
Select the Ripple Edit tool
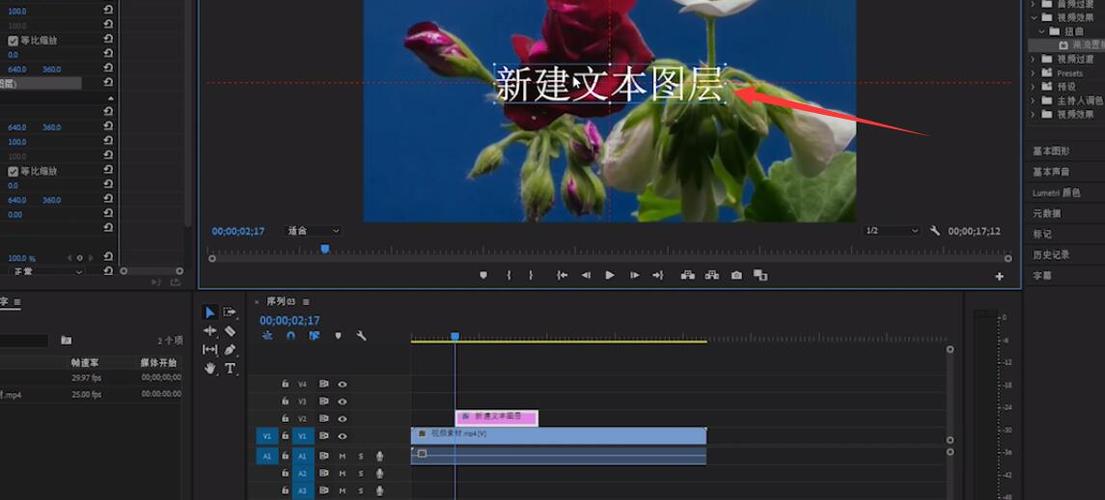coord(210,330)
